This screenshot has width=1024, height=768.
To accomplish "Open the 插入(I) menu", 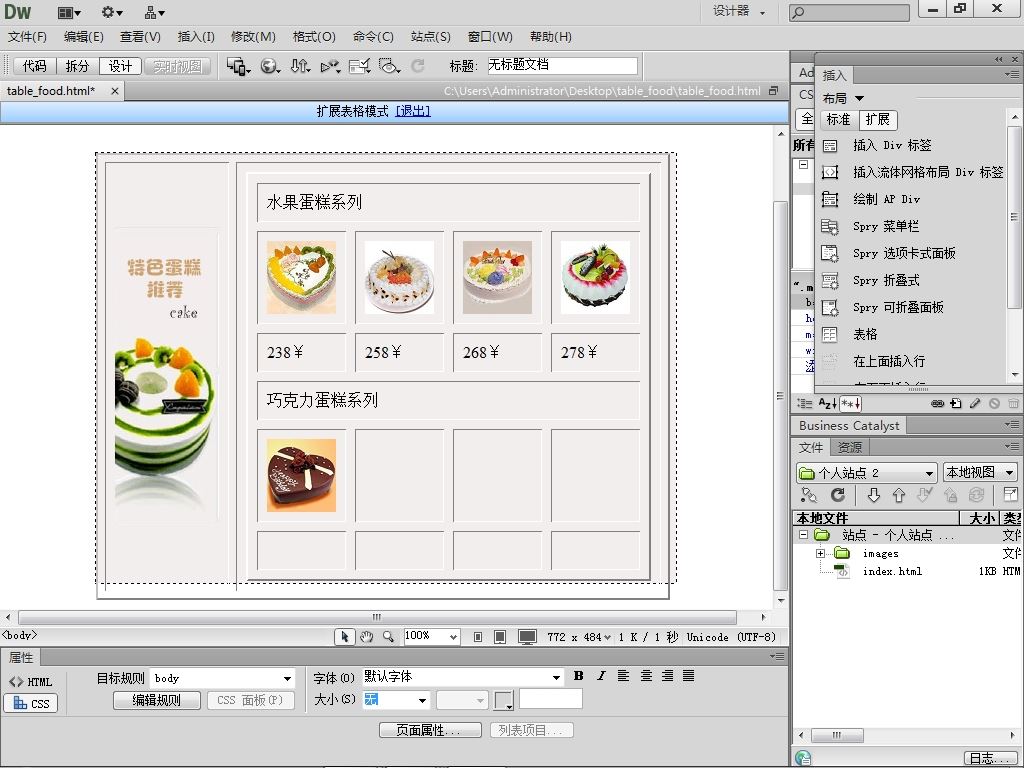I will click(196, 37).
